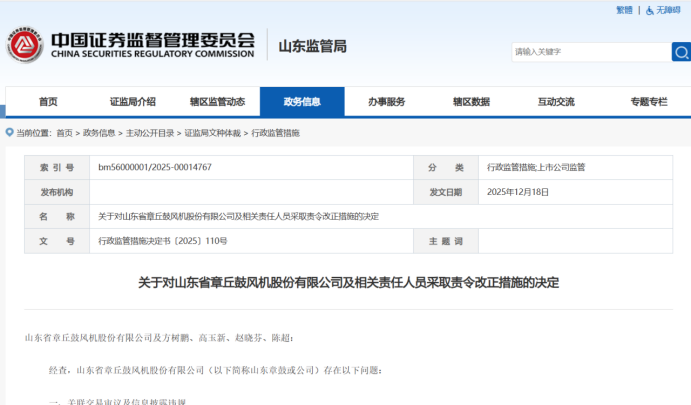
Task: Click the 山东监管局 bureau title
Action: [x=312, y=46]
